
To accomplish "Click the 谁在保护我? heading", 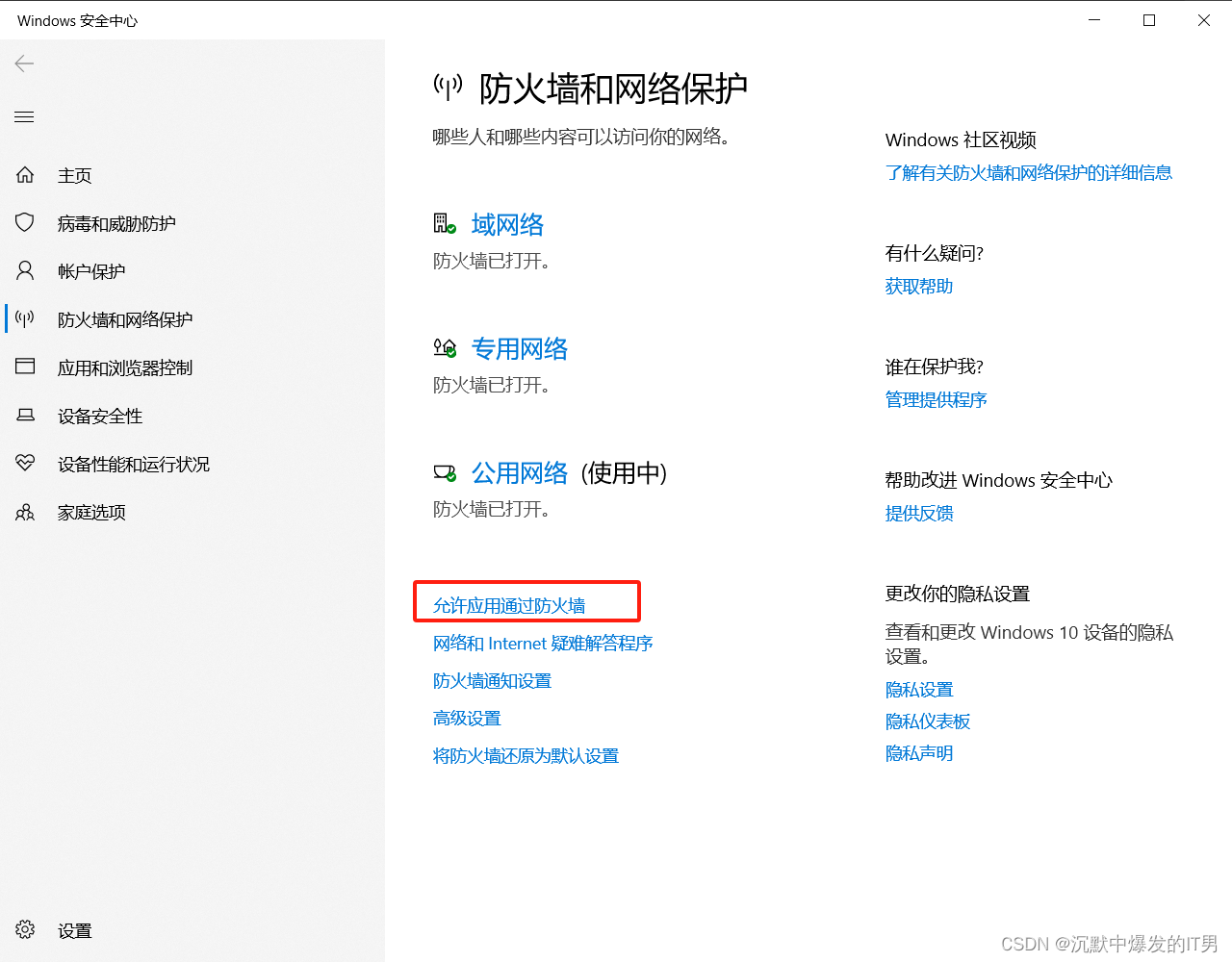I will coord(935,367).
